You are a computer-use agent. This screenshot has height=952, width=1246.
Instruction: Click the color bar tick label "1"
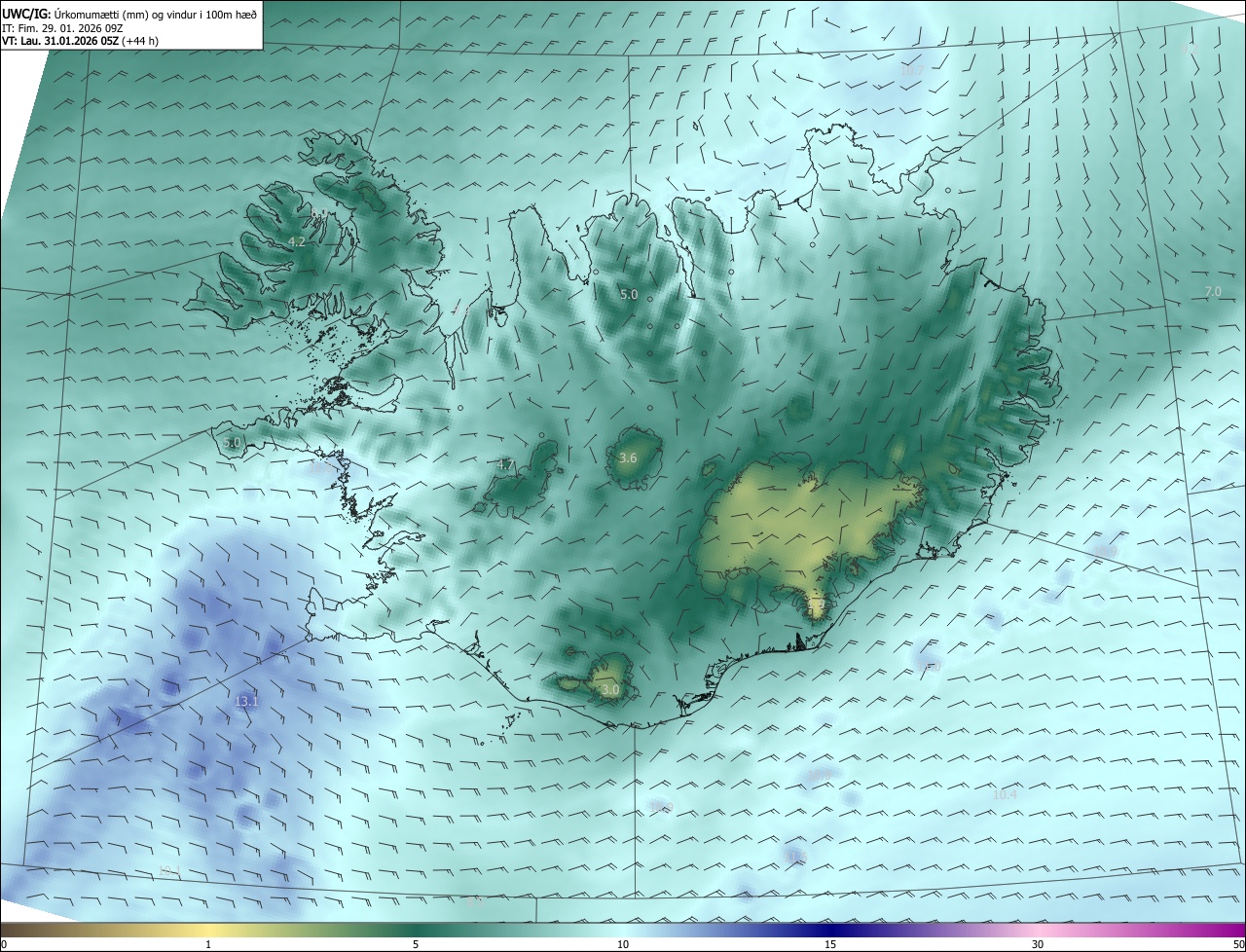[x=208, y=944]
